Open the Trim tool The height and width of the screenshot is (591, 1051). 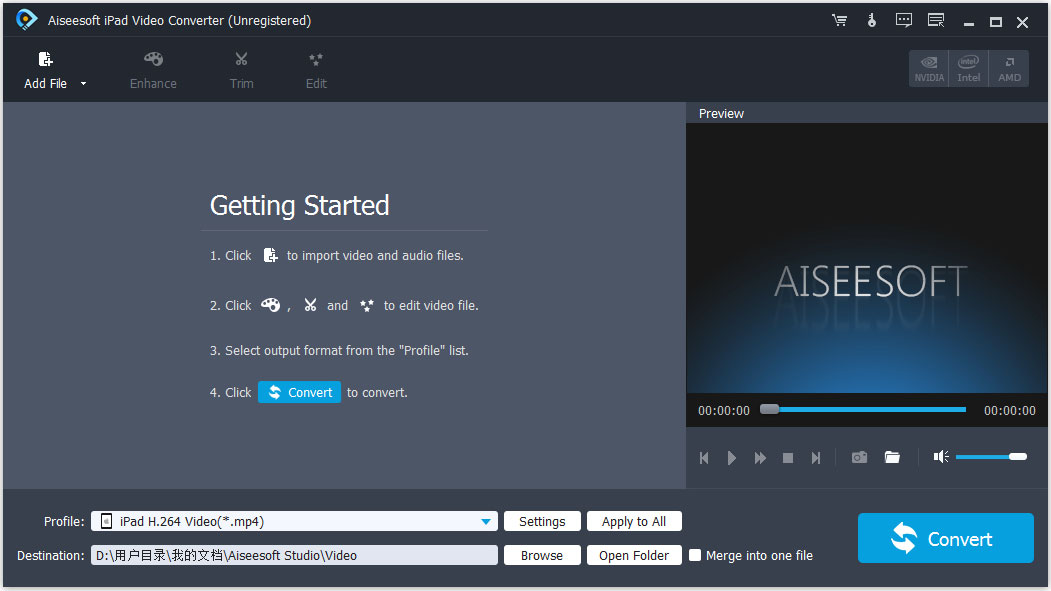241,70
